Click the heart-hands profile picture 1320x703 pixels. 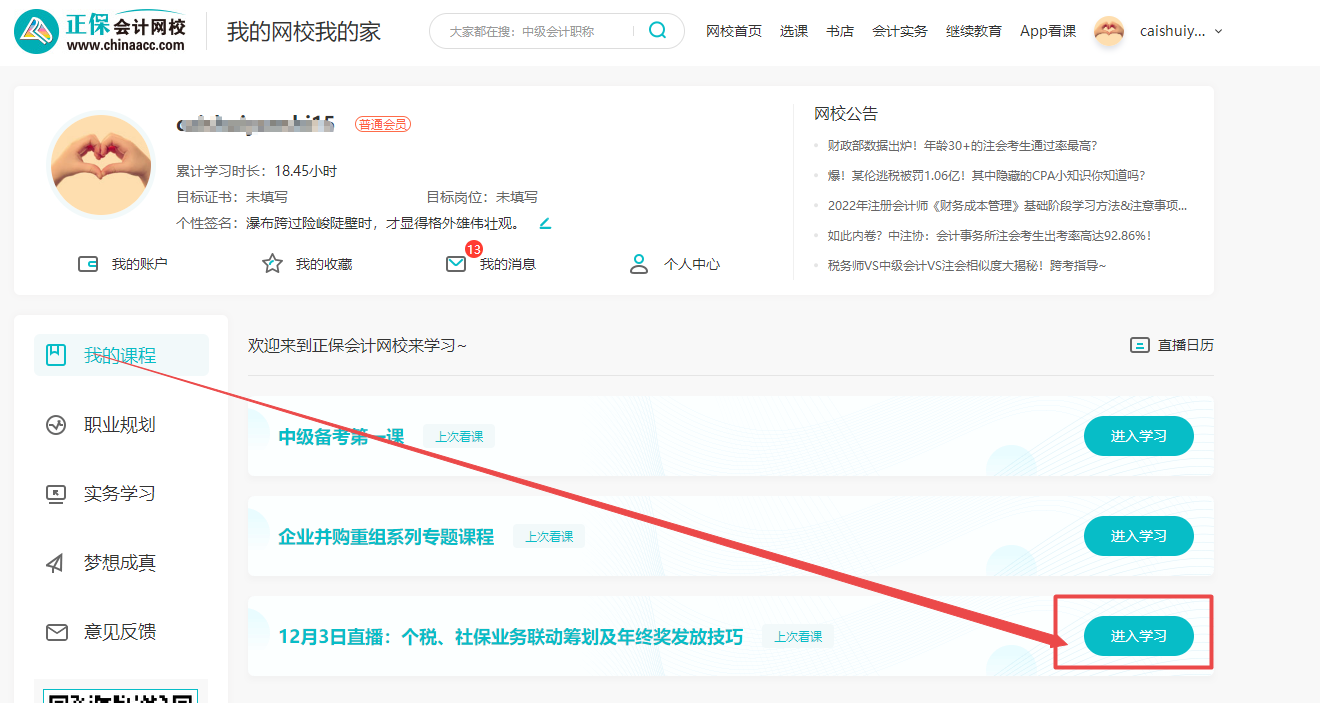pyautogui.click(x=101, y=164)
